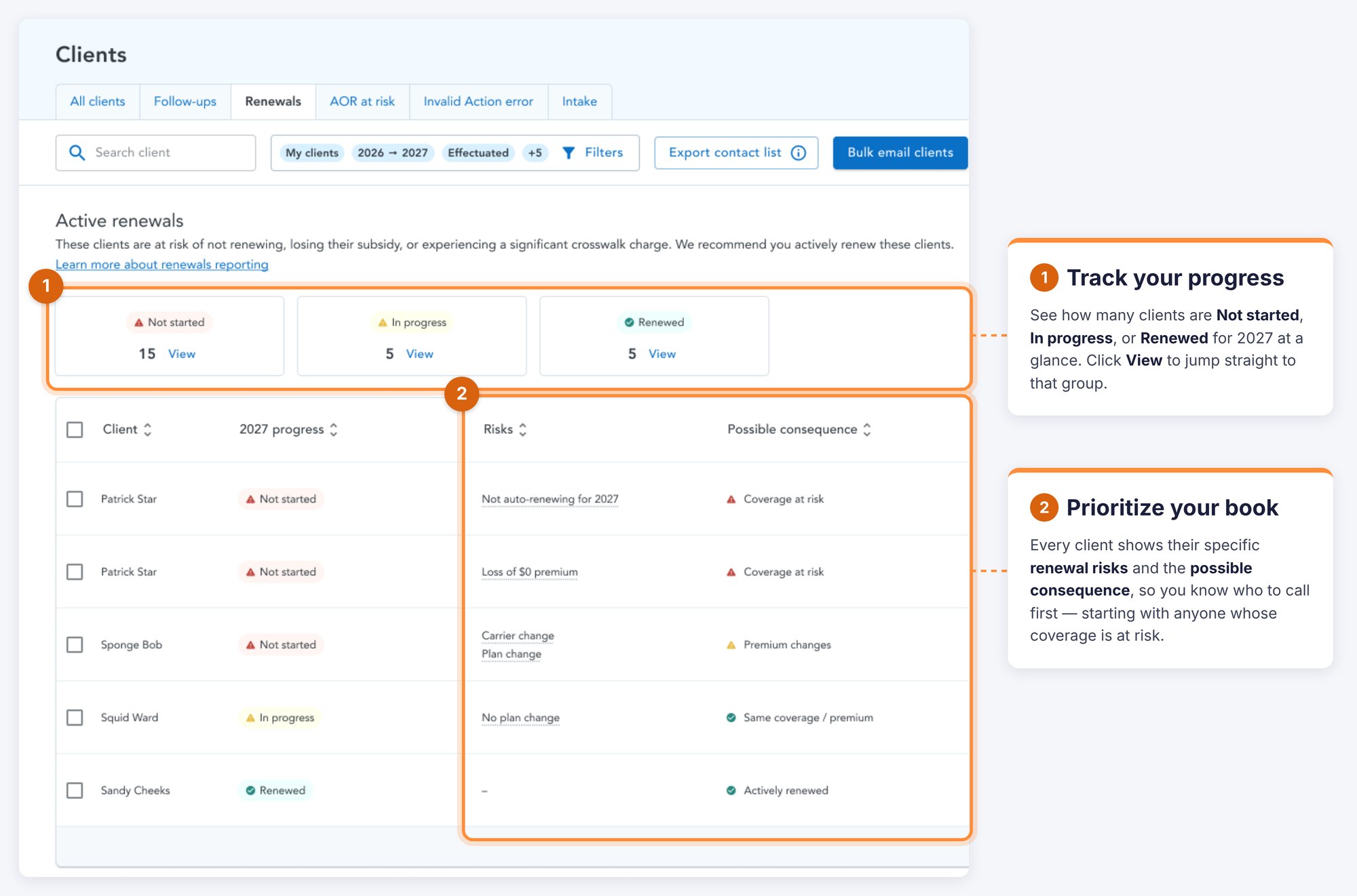Check the Sponge Bob row checkbox

pyautogui.click(x=75, y=644)
